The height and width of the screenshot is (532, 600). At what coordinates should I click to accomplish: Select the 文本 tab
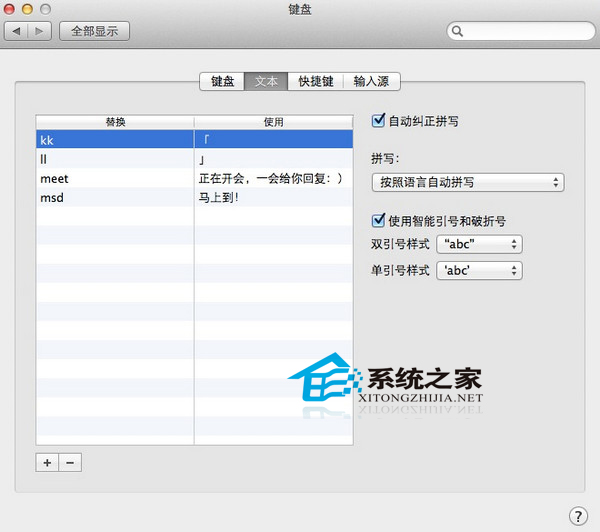[266, 81]
